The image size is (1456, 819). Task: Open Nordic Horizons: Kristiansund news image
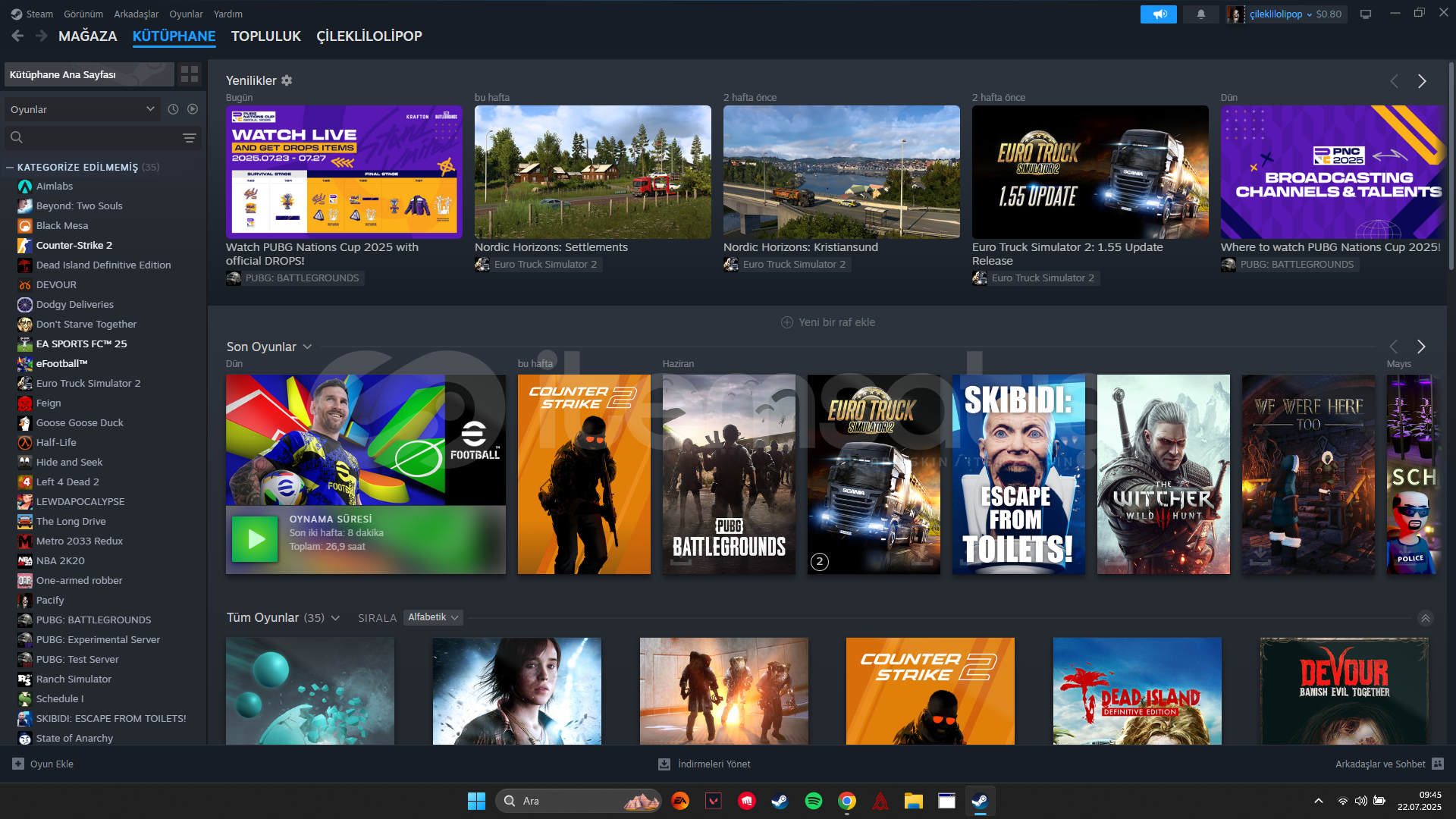pos(842,172)
